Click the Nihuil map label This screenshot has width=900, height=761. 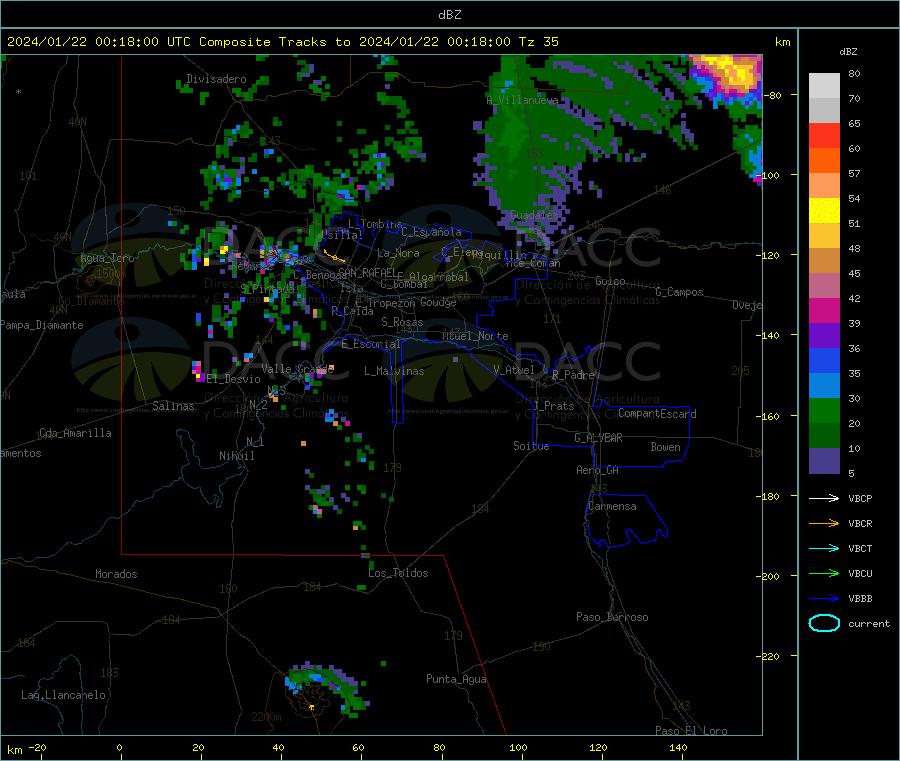pos(236,456)
